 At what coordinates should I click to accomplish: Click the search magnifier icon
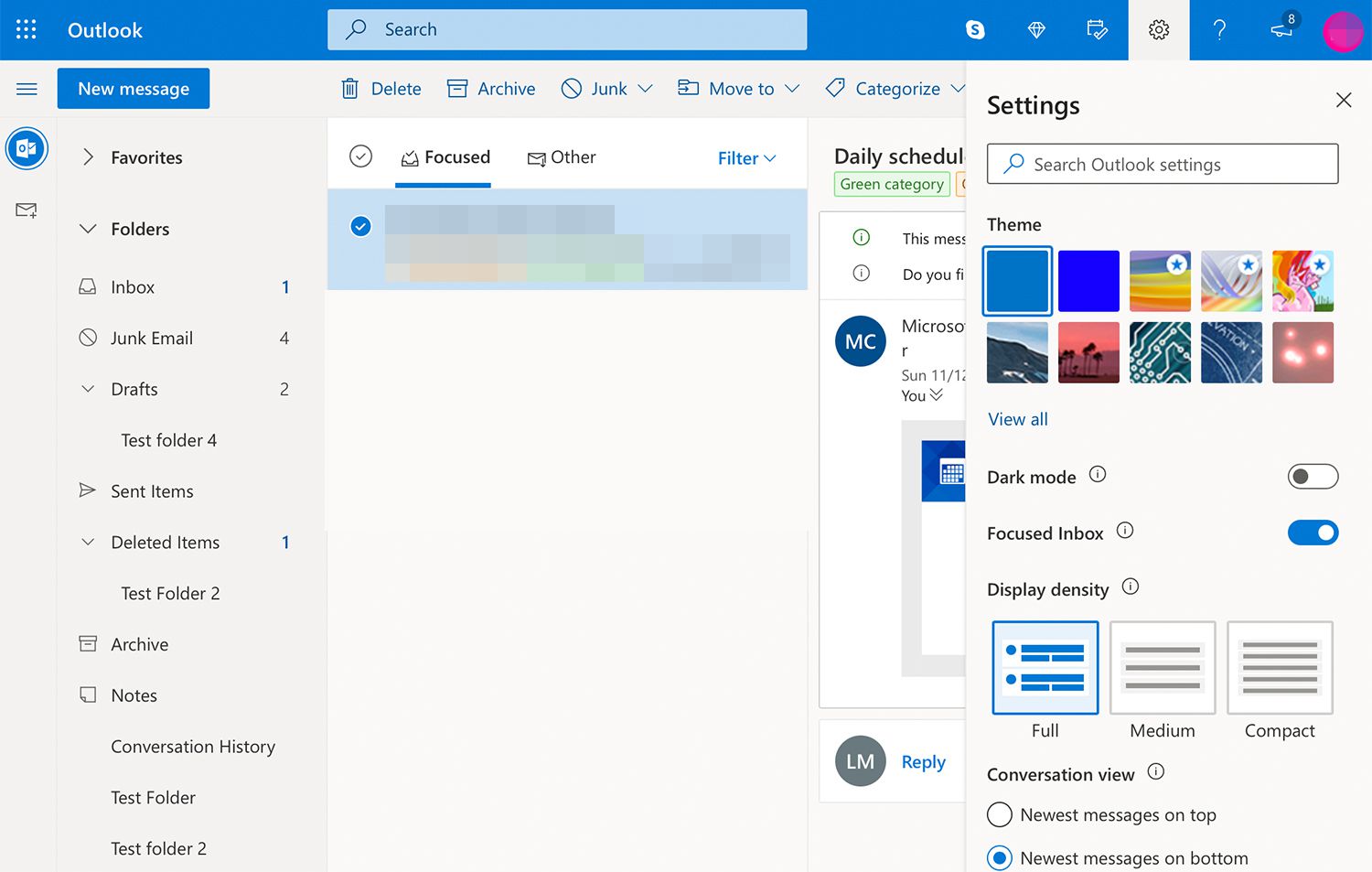click(356, 29)
